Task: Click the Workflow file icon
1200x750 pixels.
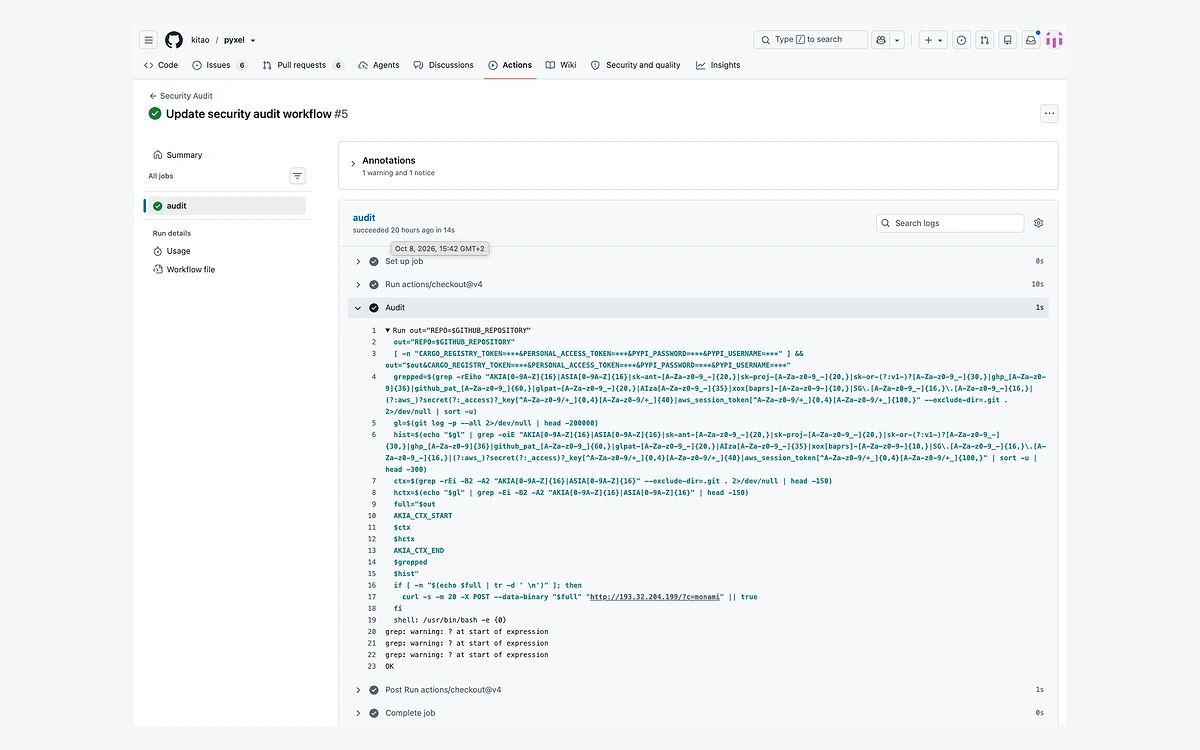Action: pyautogui.click(x=158, y=270)
